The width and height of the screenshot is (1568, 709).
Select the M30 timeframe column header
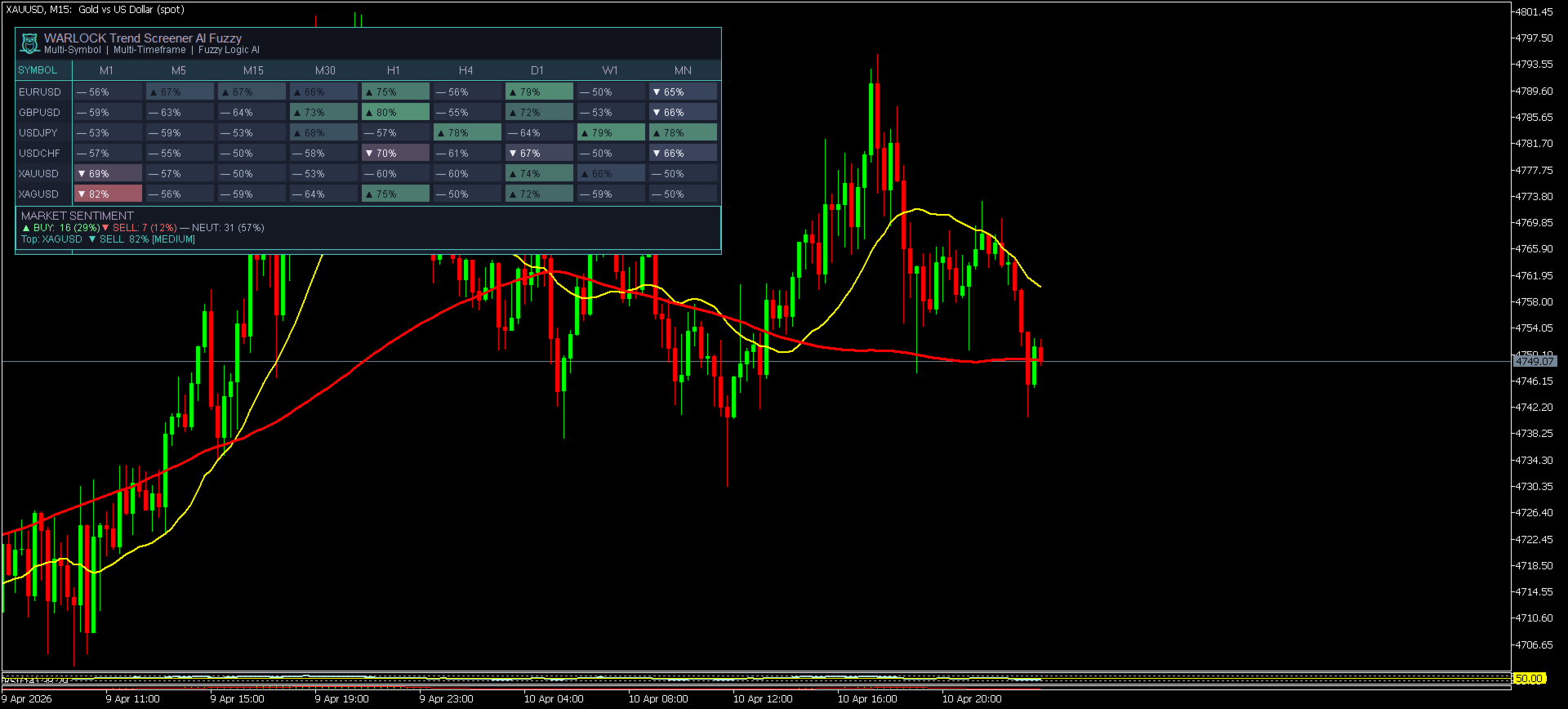click(x=325, y=70)
